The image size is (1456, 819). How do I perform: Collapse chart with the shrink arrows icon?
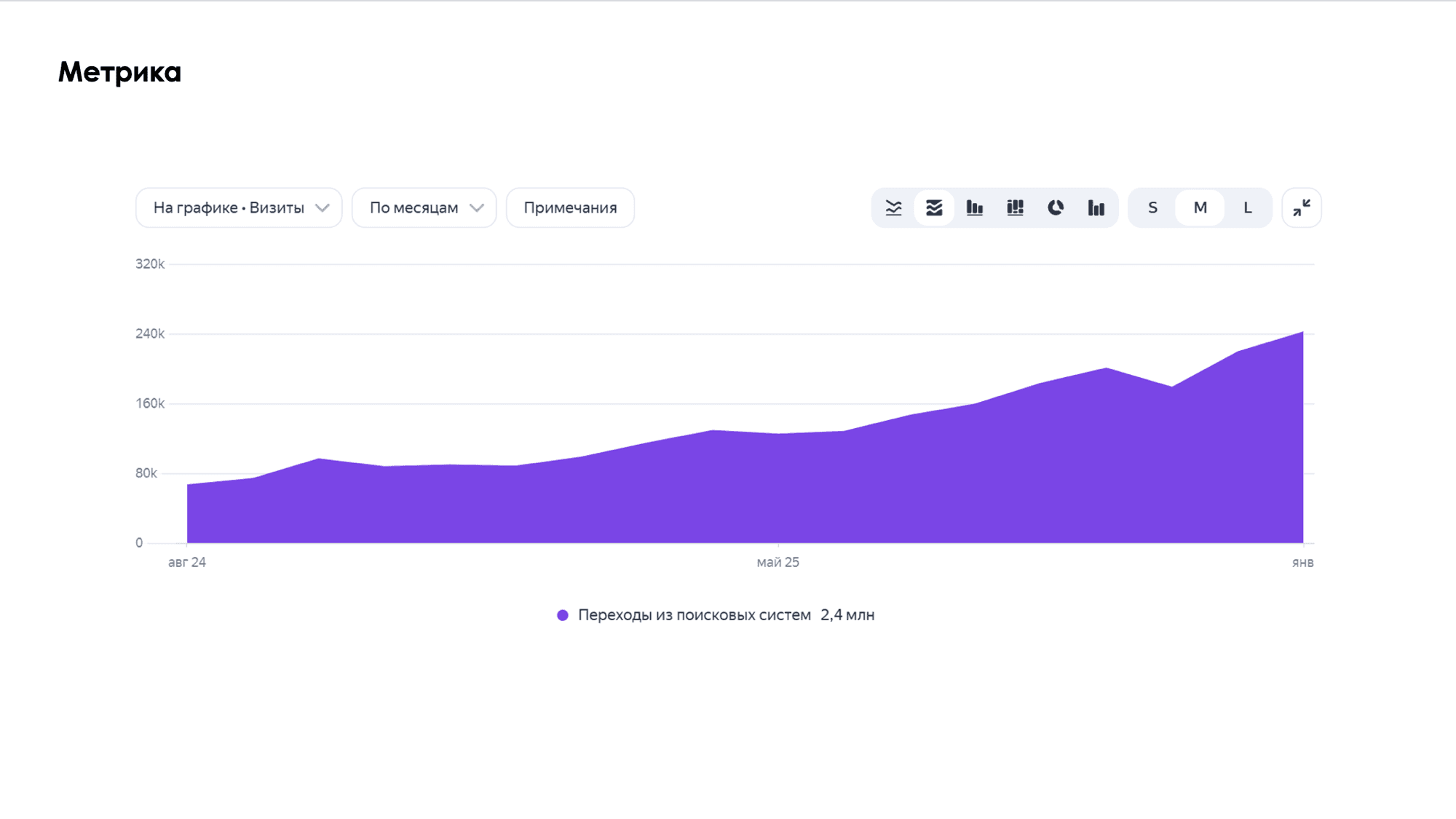point(1302,208)
